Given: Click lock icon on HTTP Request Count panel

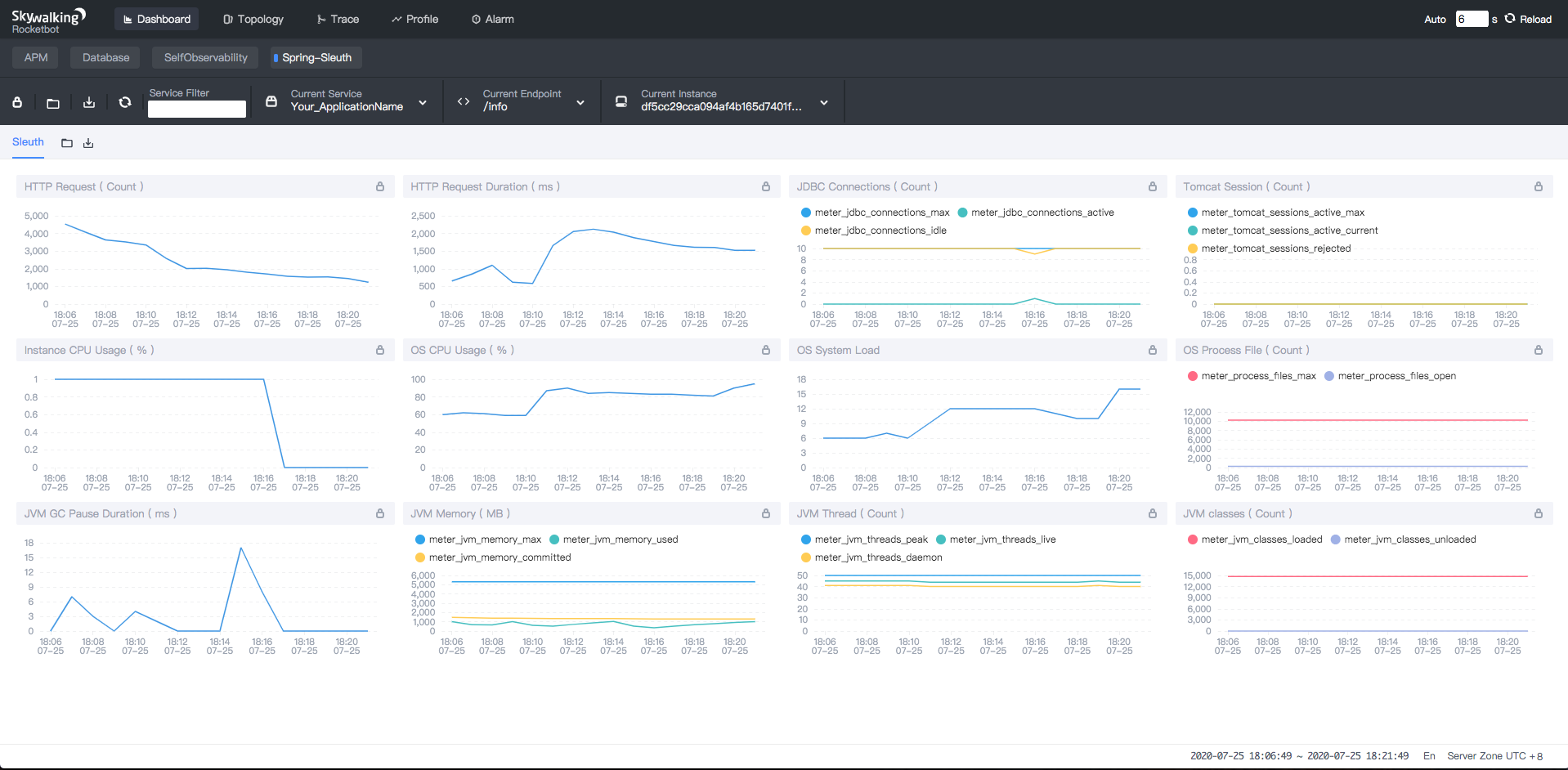Looking at the screenshot, I should pyautogui.click(x=380, y=186).
